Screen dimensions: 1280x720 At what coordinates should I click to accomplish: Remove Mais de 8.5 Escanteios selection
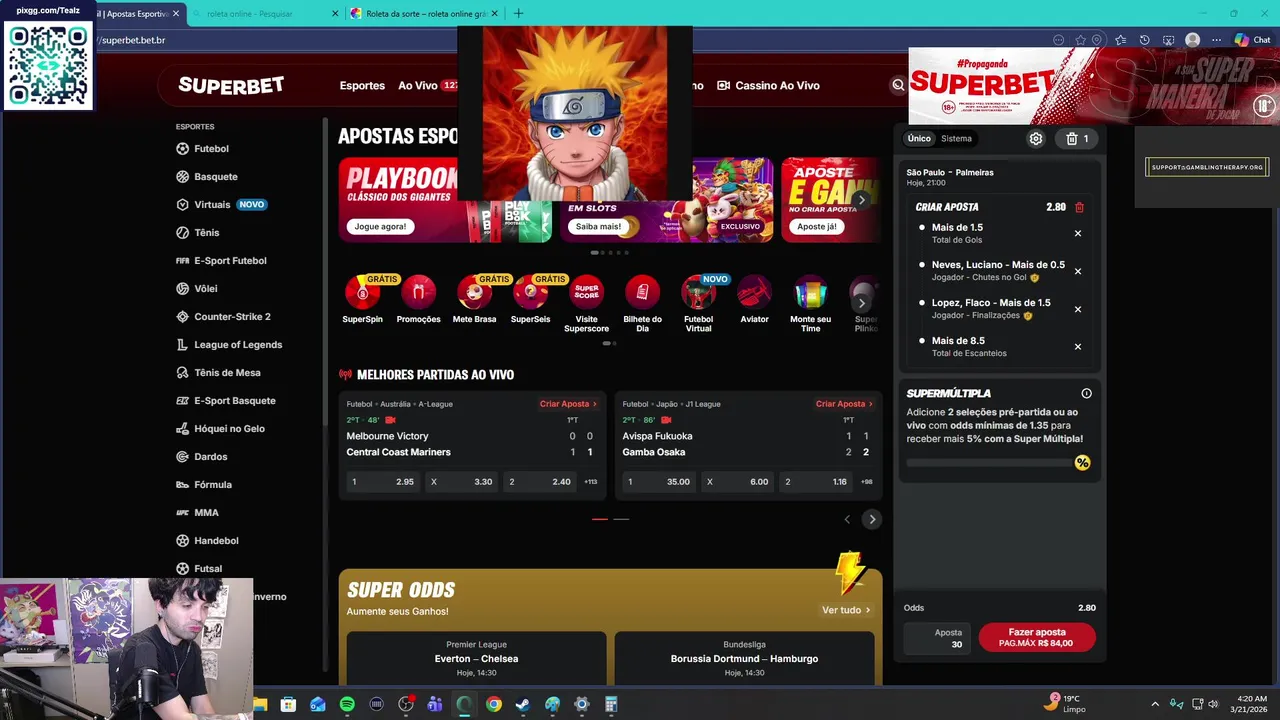coord(1077,346)
